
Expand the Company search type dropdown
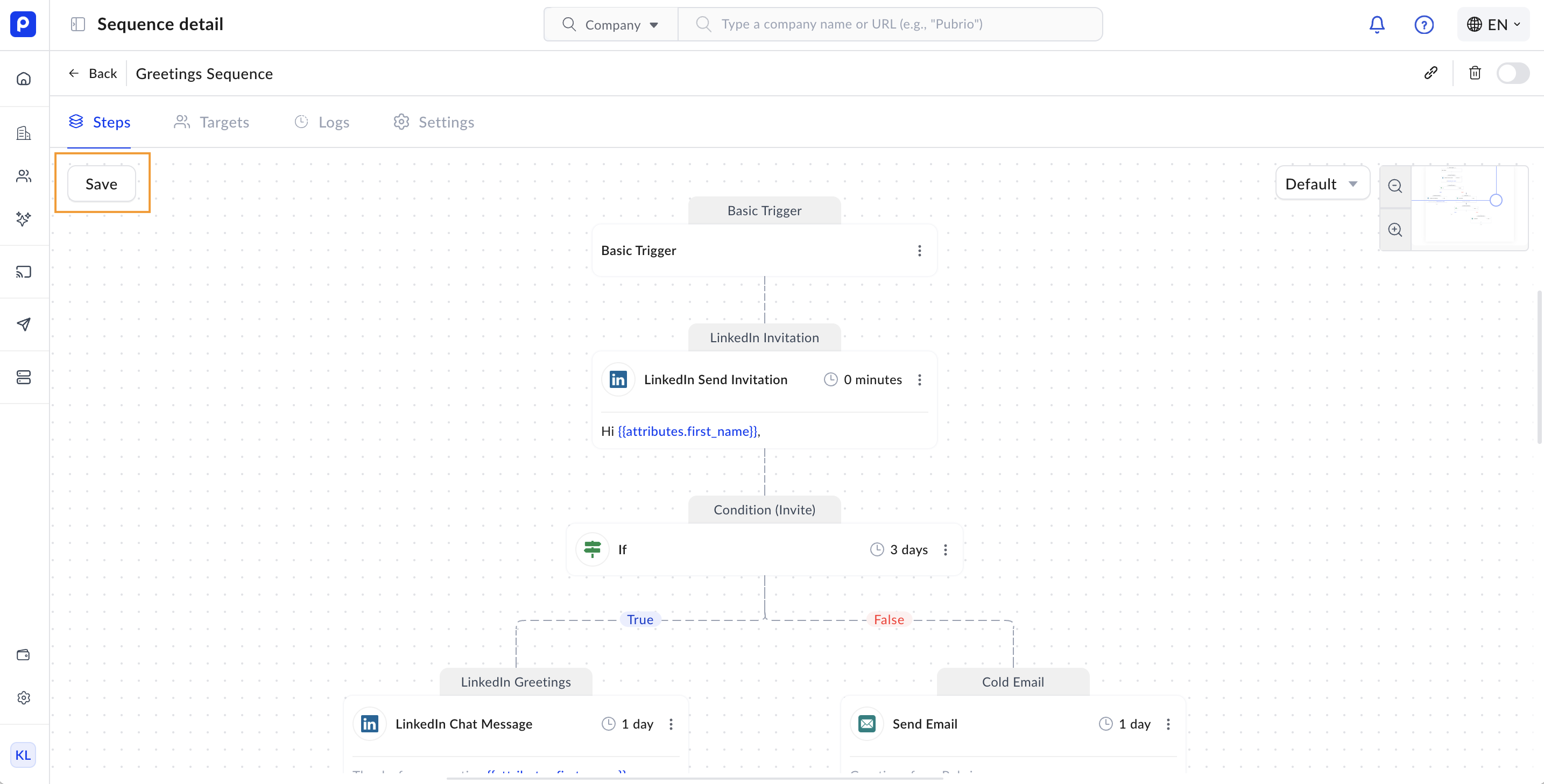(611, 25)
